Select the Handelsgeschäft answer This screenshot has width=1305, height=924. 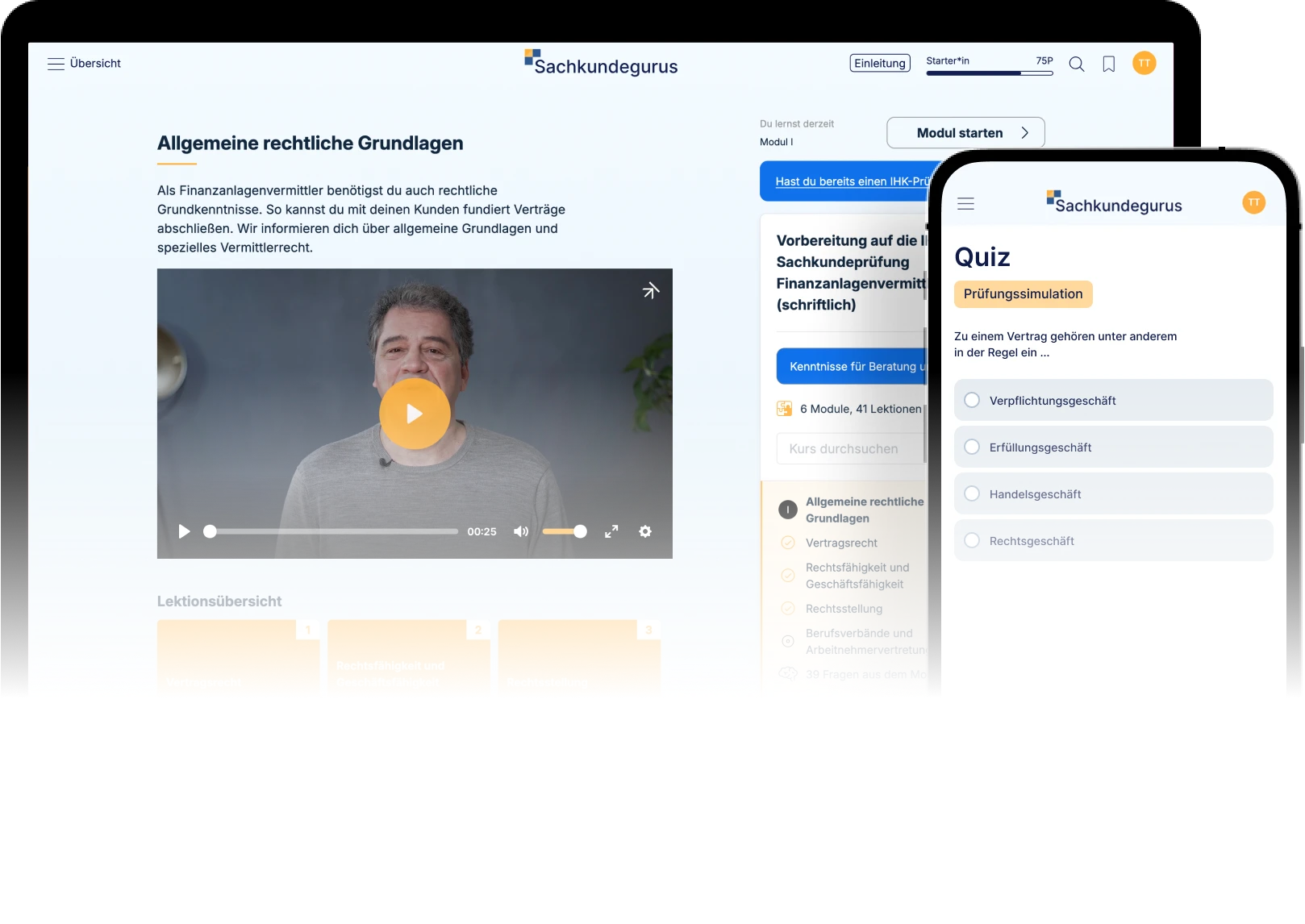click(x=1113, y=494)
